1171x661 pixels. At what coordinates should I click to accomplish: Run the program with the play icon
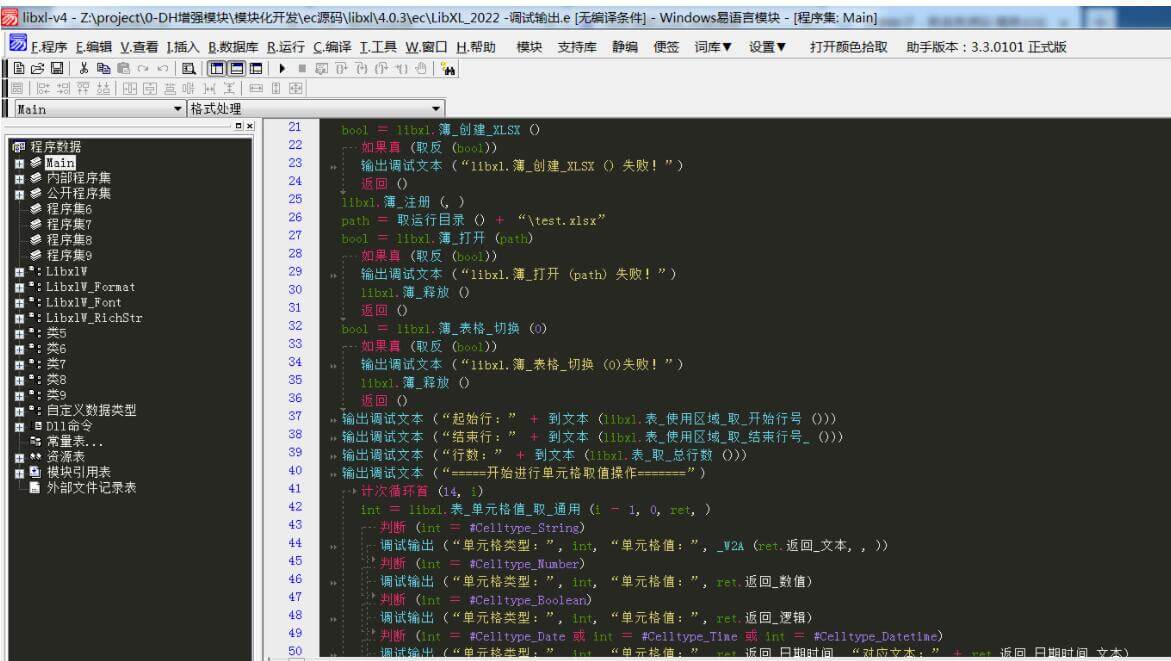point(283,68)
